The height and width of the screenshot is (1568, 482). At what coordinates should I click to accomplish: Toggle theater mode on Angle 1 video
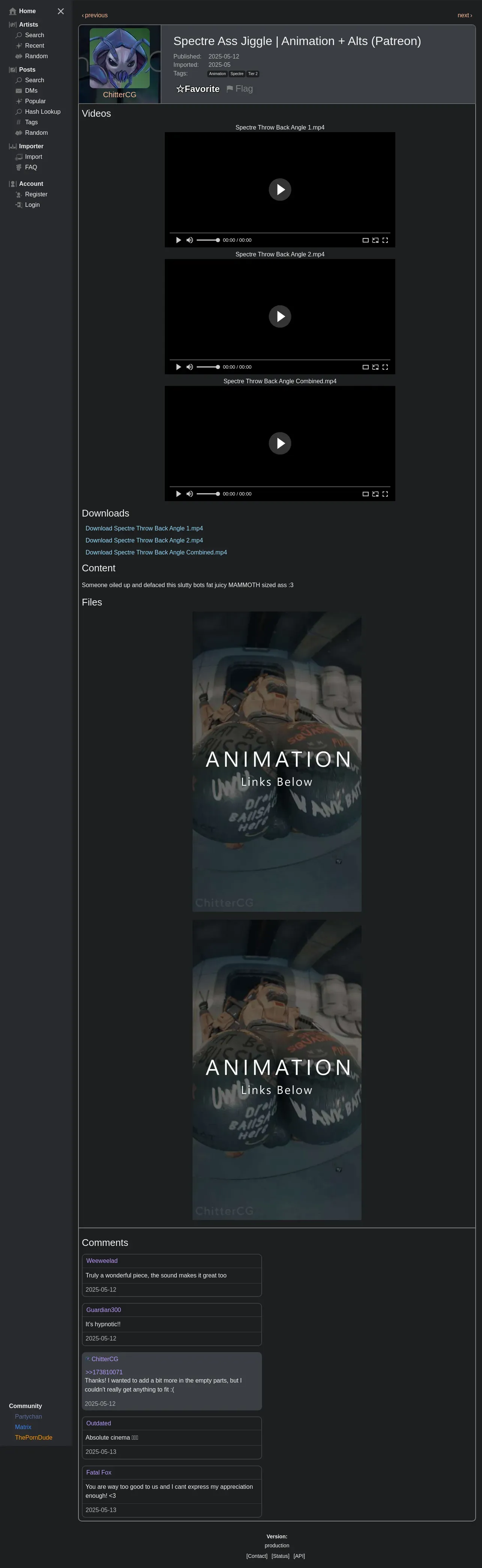tap(366, 240)
